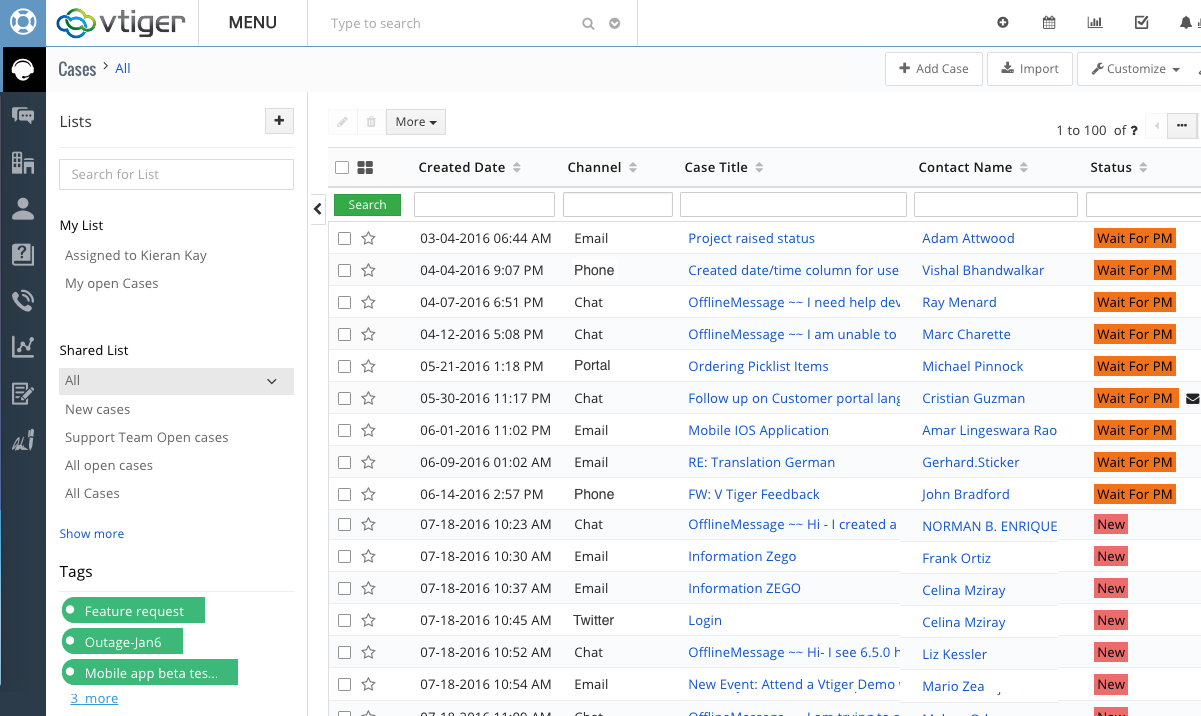
Task: Open the main MENU
Action: coord(253,23)
